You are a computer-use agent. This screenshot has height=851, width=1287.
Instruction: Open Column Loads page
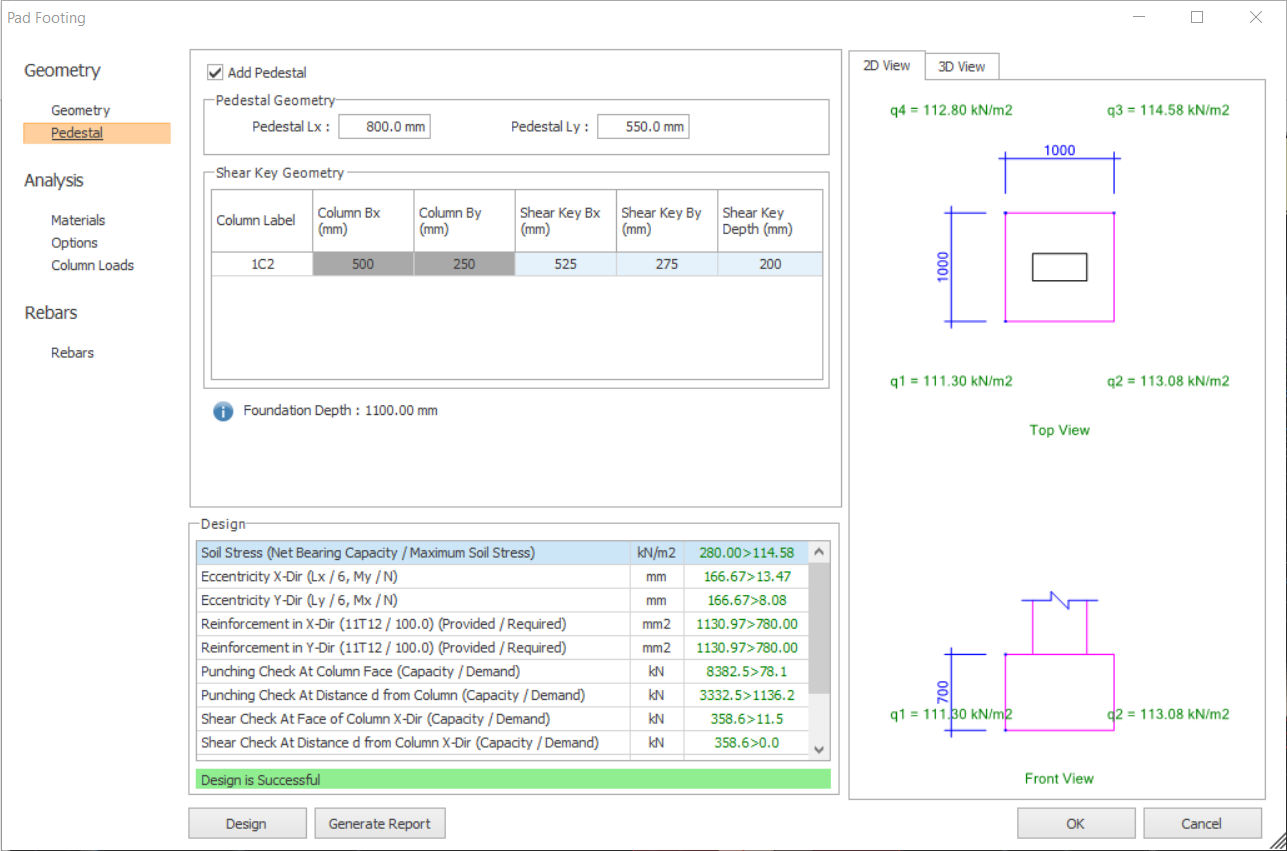pyautogui.click(x=92, y=266)
